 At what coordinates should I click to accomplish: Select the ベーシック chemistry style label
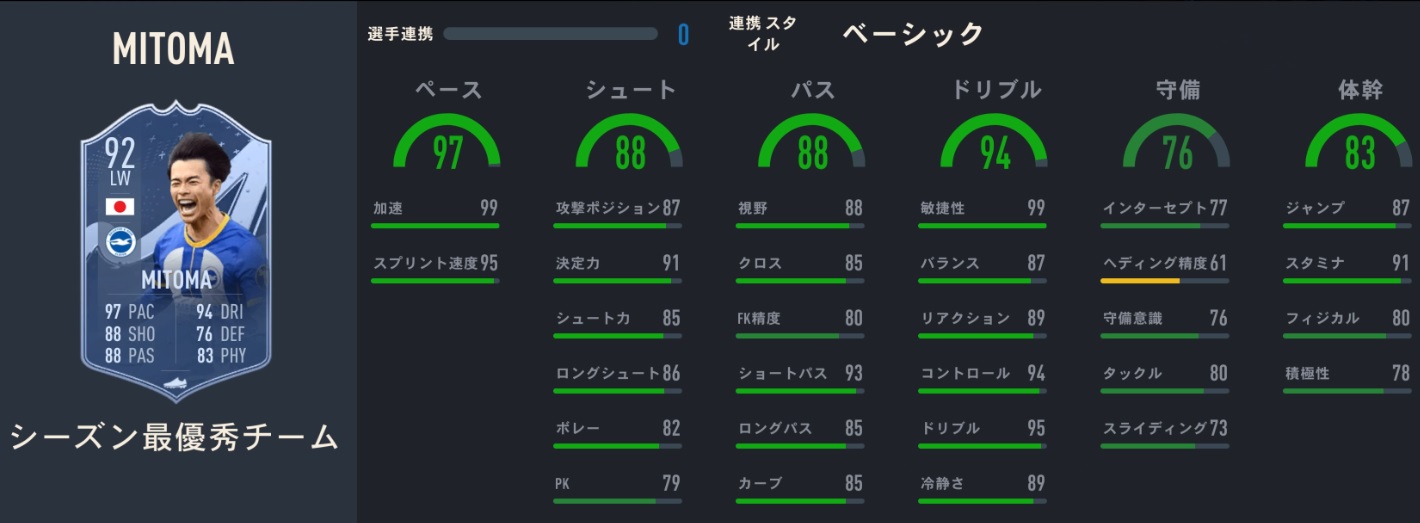[x=913, y=34]
